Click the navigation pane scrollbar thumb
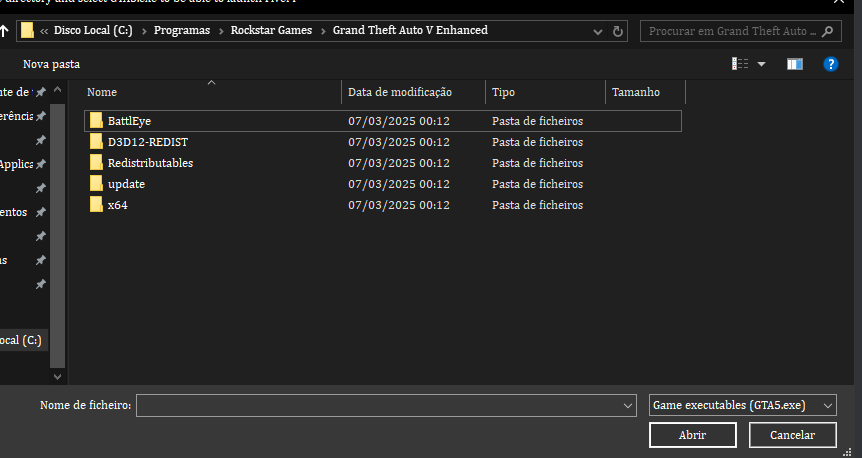This screenshot has width=862, height=458. pyautogui.click(x=57, y=235)
